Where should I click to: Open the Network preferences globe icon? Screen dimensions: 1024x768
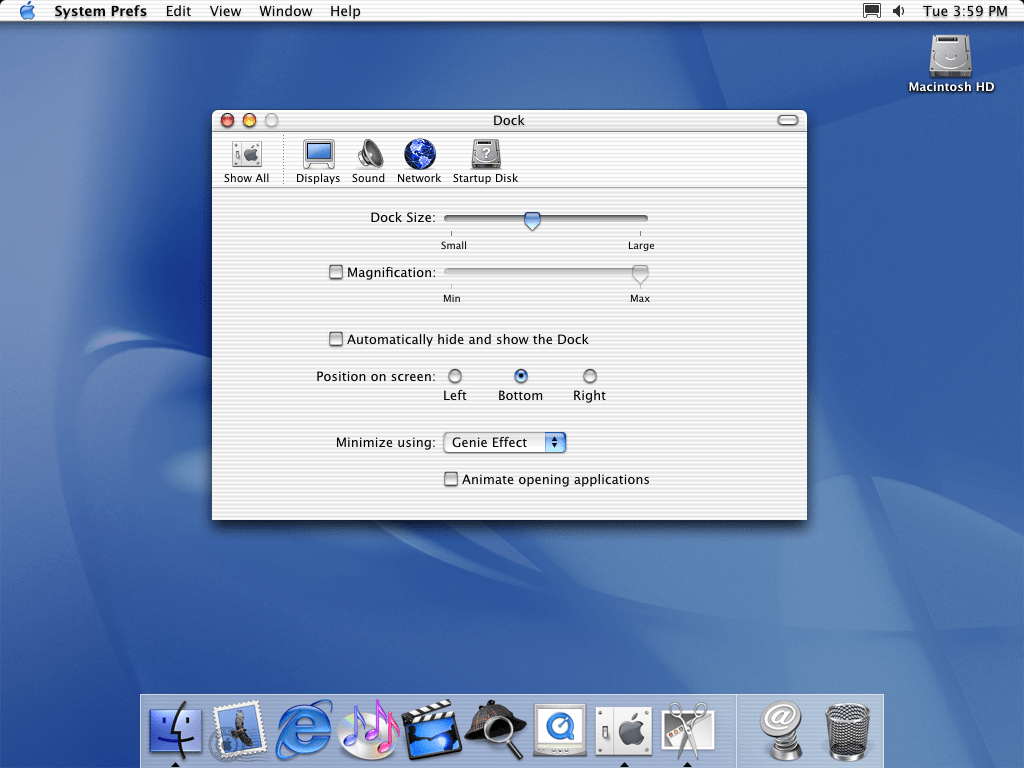pyautogui.click(x=419, y=156)
